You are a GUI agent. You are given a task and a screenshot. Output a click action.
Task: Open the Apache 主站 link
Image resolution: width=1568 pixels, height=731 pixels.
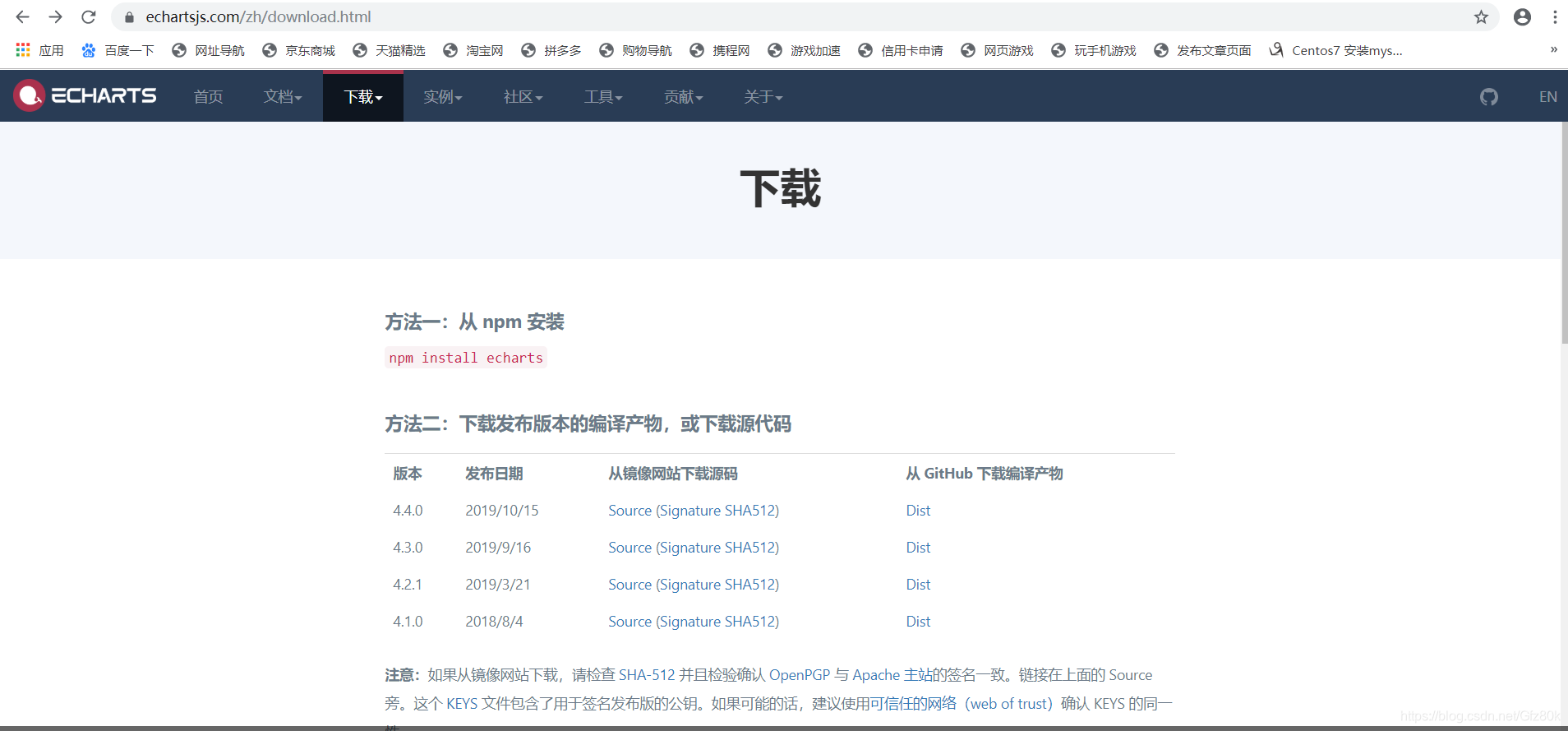(892, 675)
